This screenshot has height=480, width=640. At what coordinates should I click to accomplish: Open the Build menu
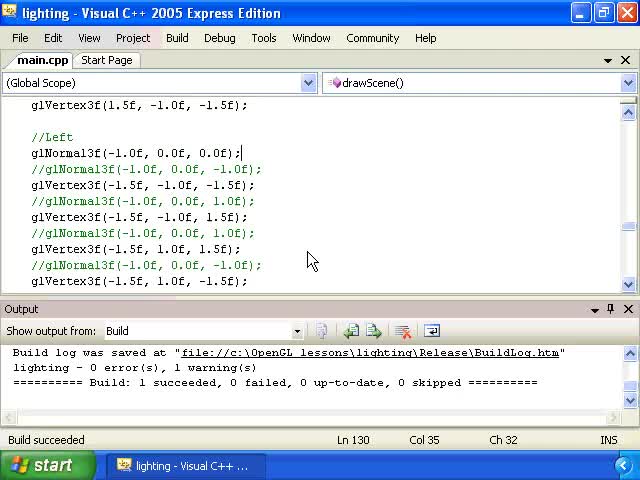click(x=177, y=38)
